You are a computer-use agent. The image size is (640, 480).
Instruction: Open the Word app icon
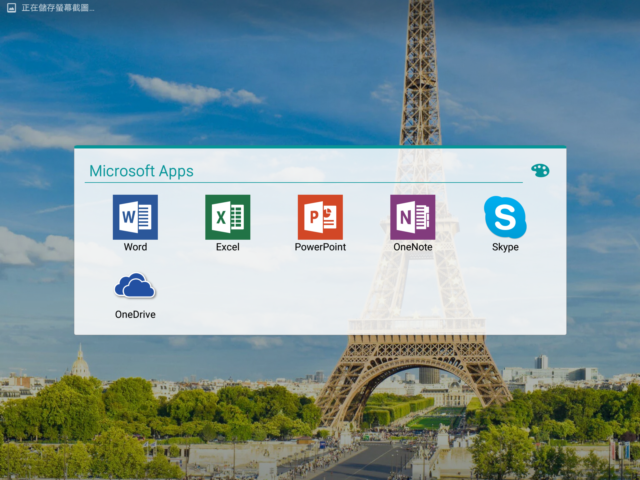tap(135, 217)
